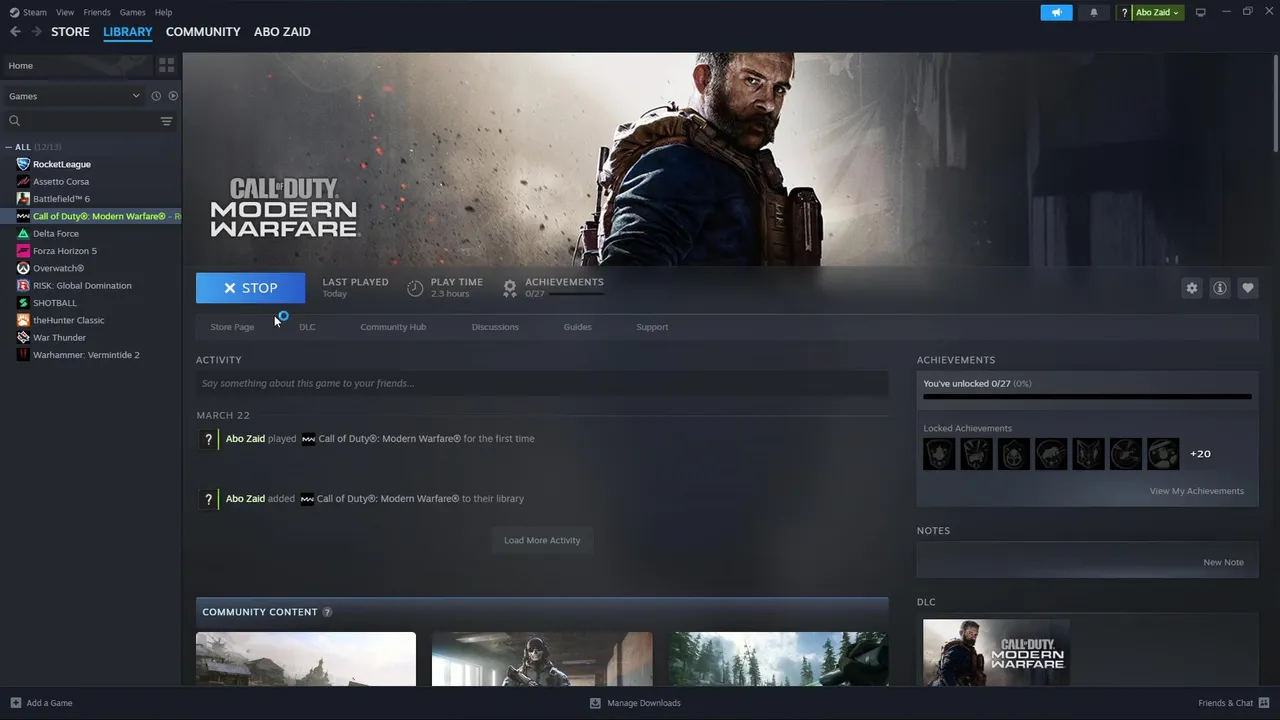
Task: Select Forza Horizon 5 in library
Action: point(65,251)
